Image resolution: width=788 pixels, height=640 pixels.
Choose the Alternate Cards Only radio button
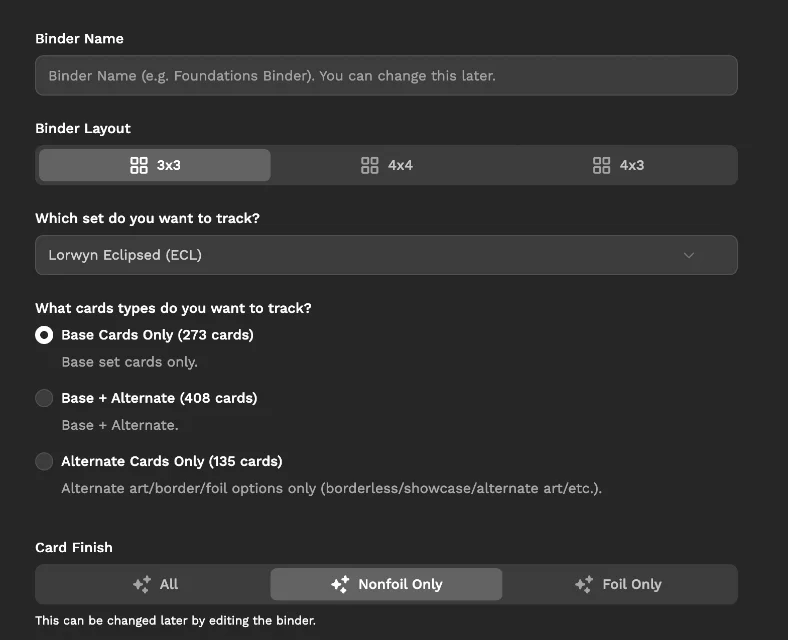click(x=44, y=461)
